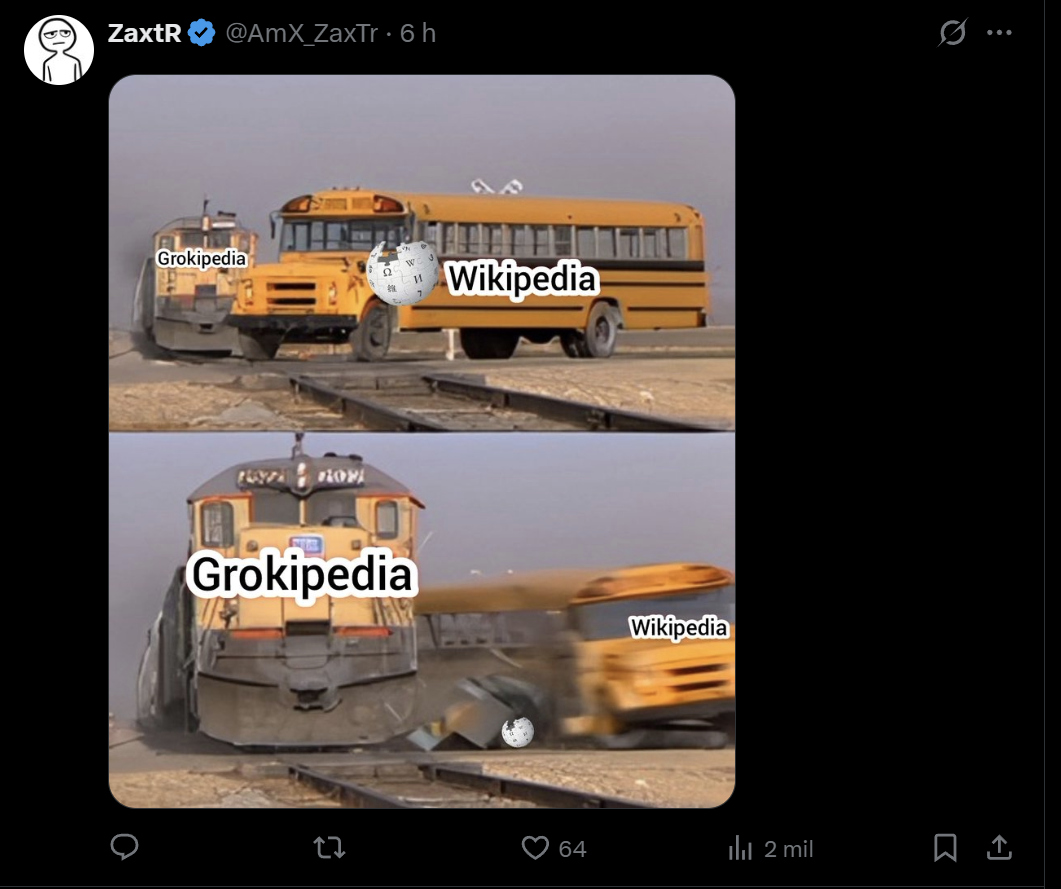1061x889 pixels.
Task: Open the top meme panel with the school bus
Action: pyautogui.click(x=422, y=252)
